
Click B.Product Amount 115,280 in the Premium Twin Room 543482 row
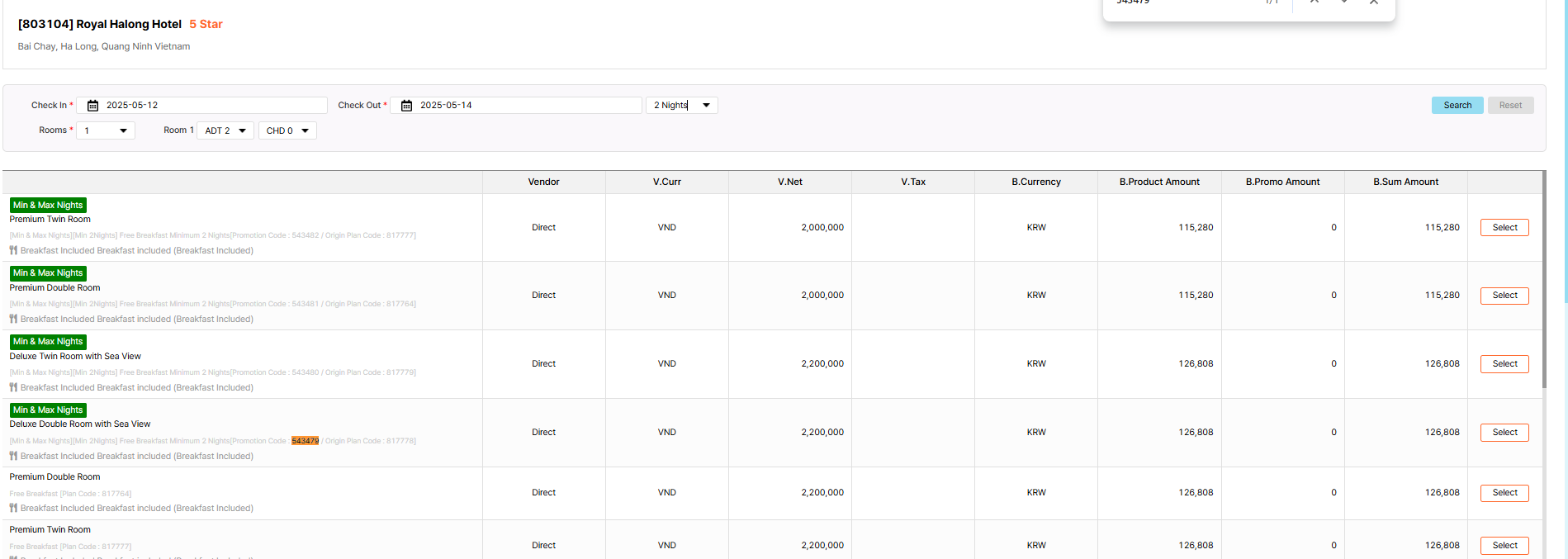coord(1196,228)
